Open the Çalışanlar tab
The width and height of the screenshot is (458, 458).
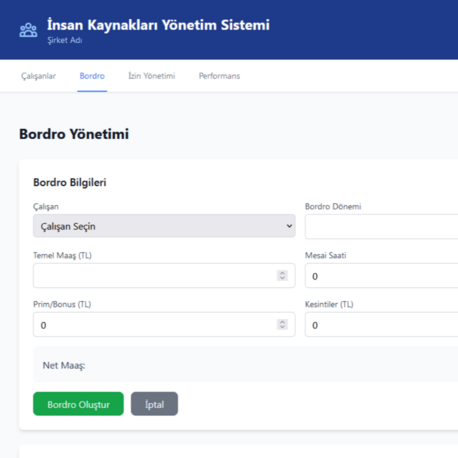pos(38,76)
